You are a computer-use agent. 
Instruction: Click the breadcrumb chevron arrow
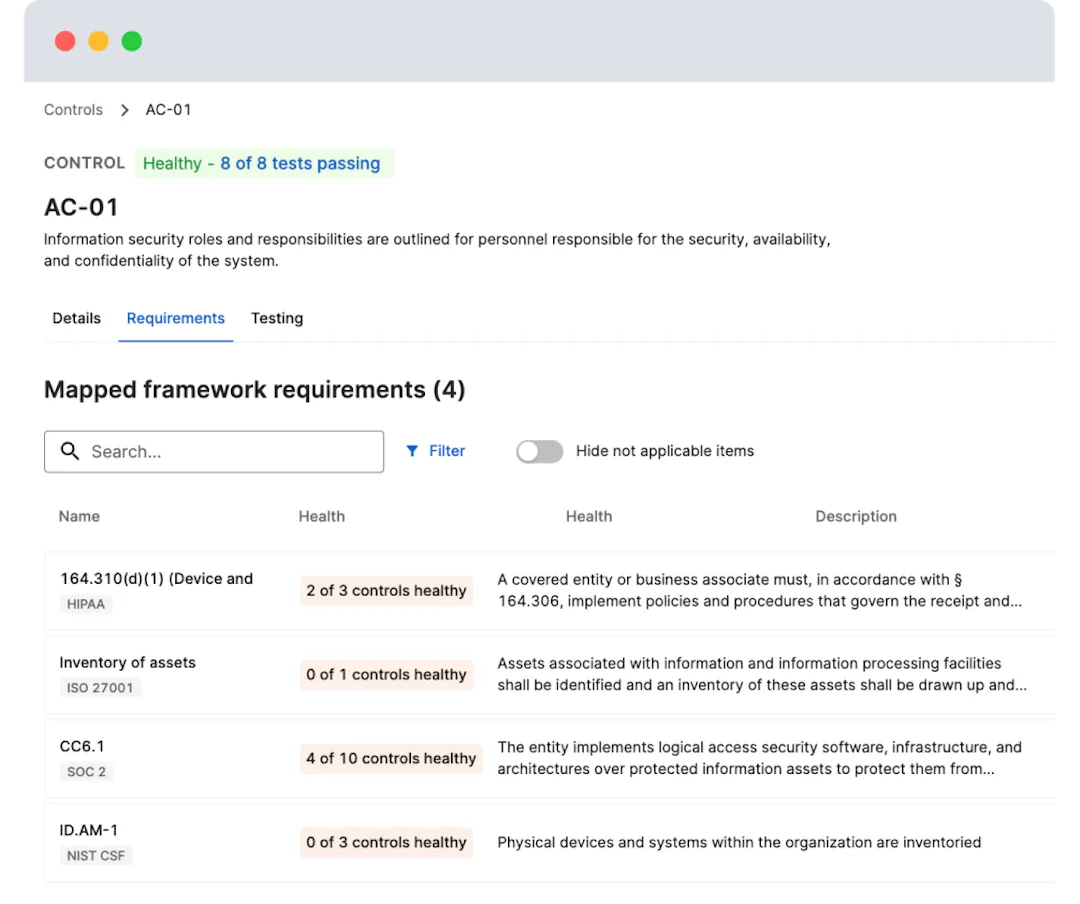click(x=125, y=110)
